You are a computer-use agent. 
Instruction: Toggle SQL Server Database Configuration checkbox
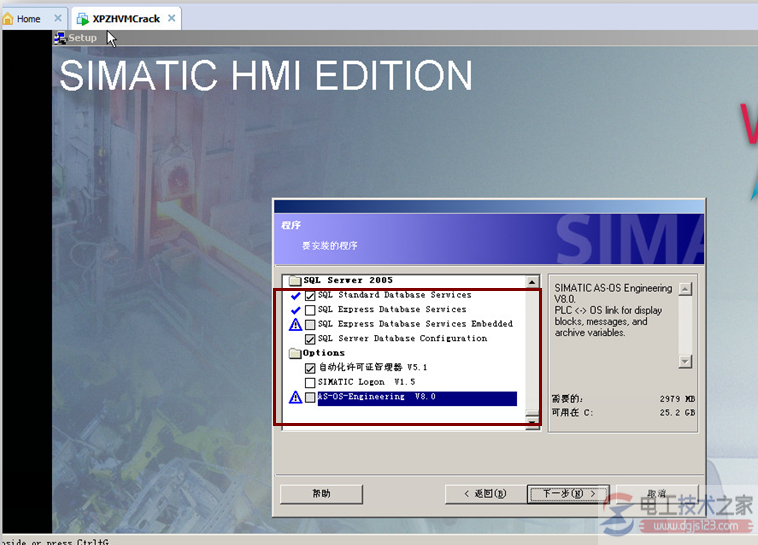click(310, 339)
